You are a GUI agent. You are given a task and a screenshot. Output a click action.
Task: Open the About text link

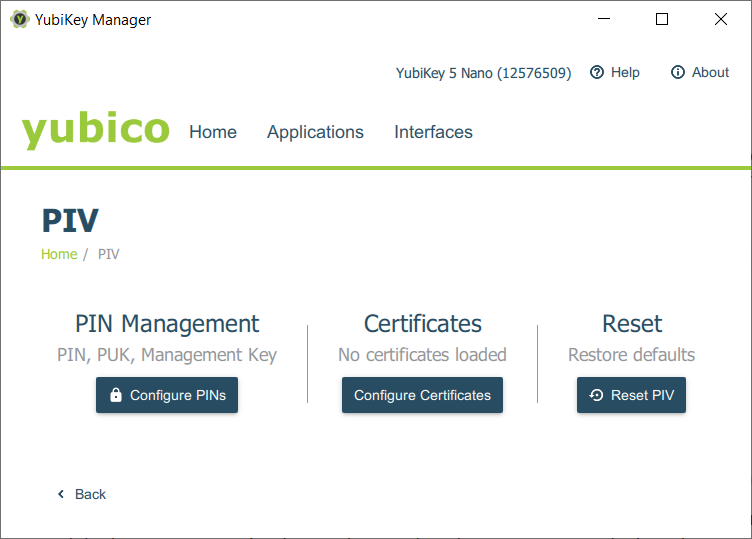tap(710, 72)
